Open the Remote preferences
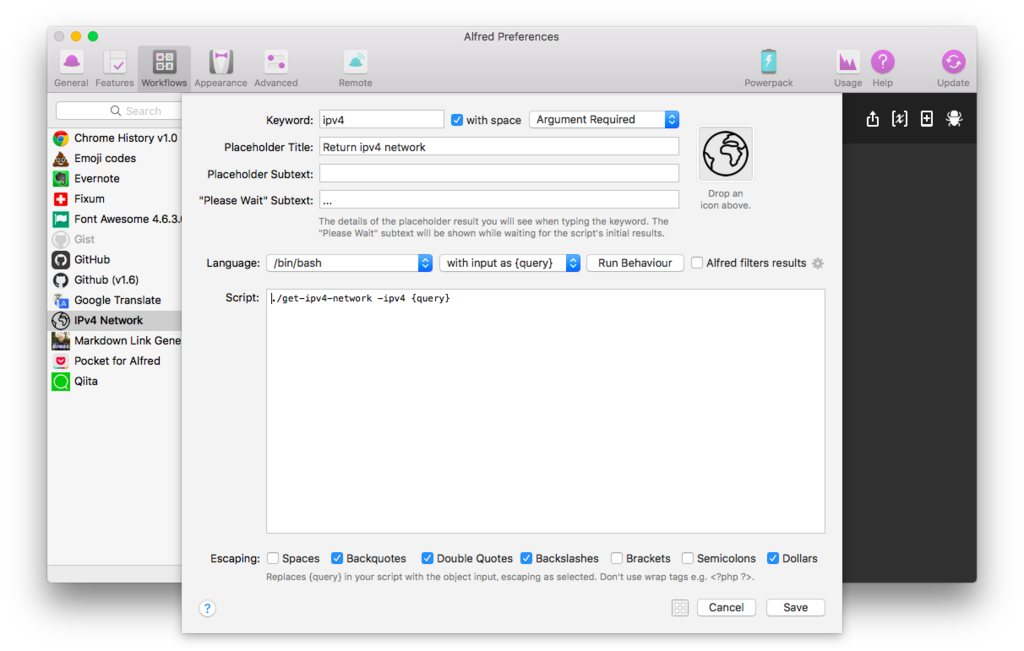 (x=355, y=69)
